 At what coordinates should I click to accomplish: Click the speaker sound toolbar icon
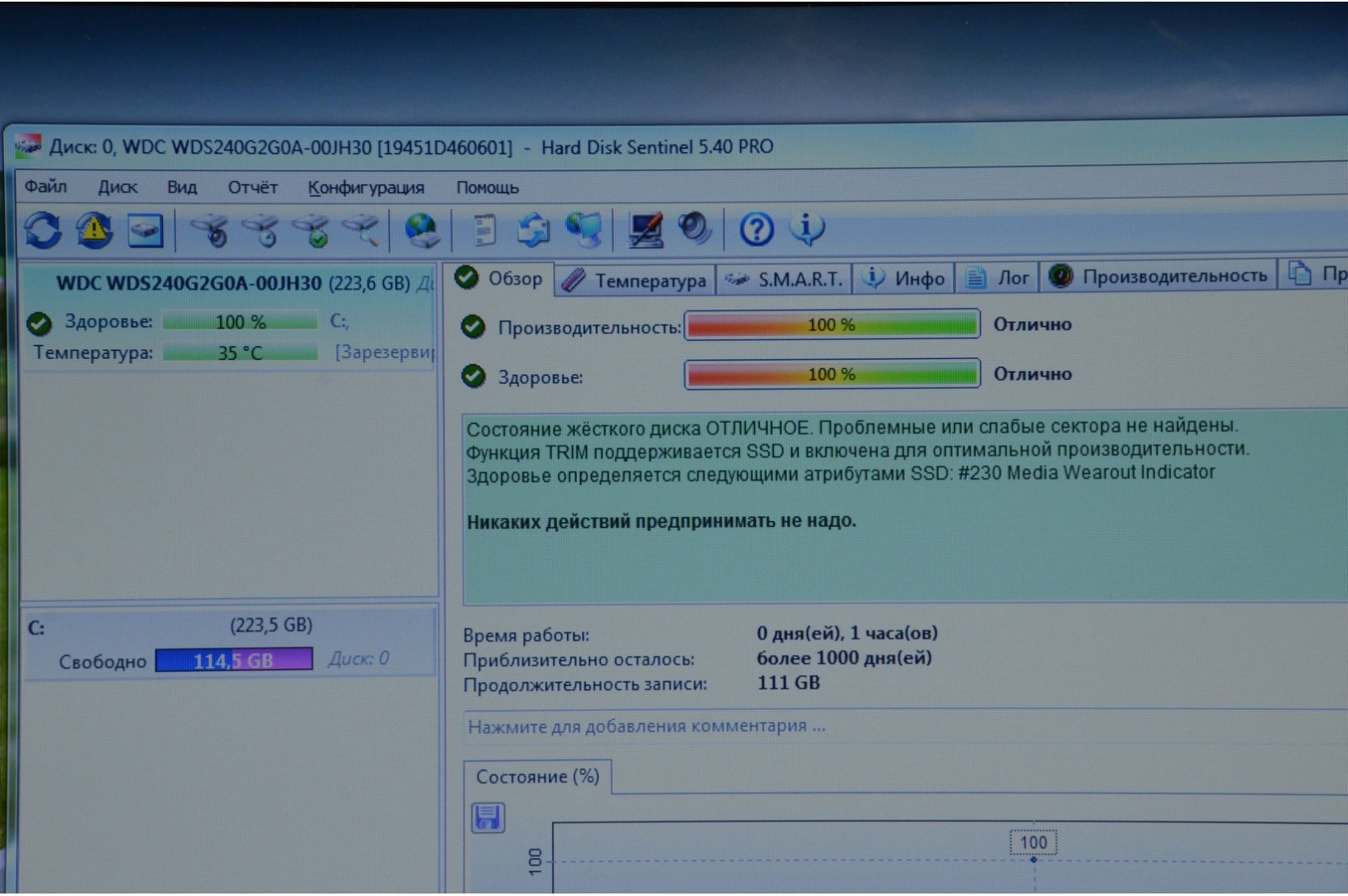click(694, 228)
